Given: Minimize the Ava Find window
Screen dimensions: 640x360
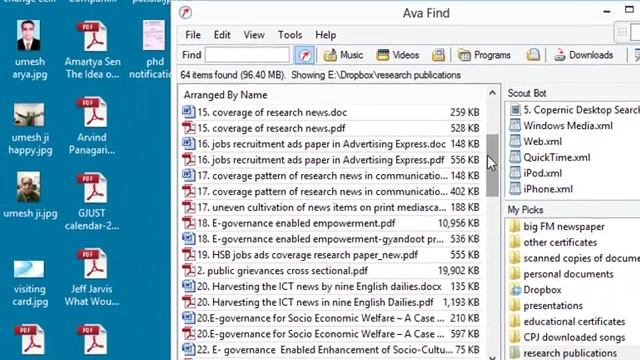Looking at the screenshot, I should pyautogui.click(x=607, y=11).
